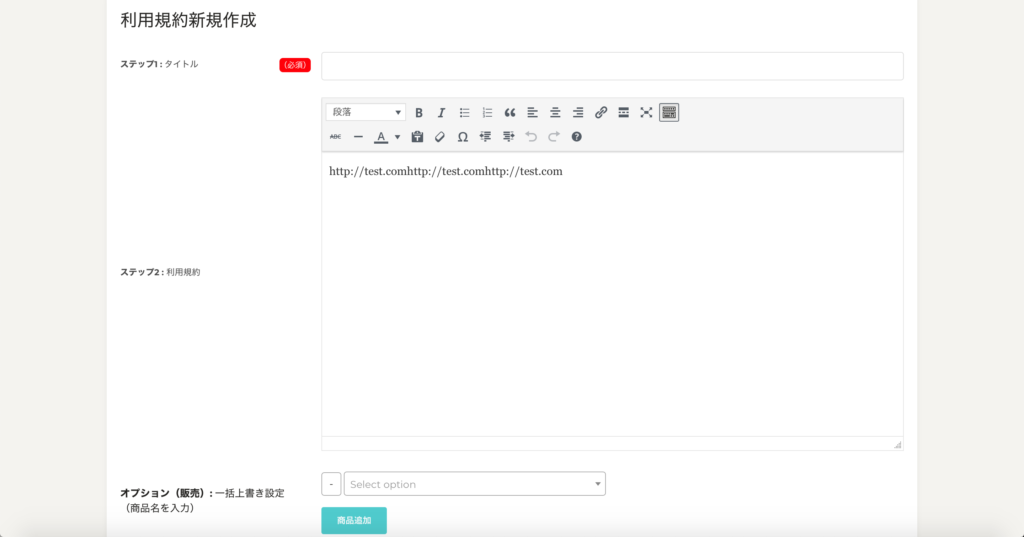Expand the Select option dropdown
The image size is (1024, 537).
(x=475, y=484)
